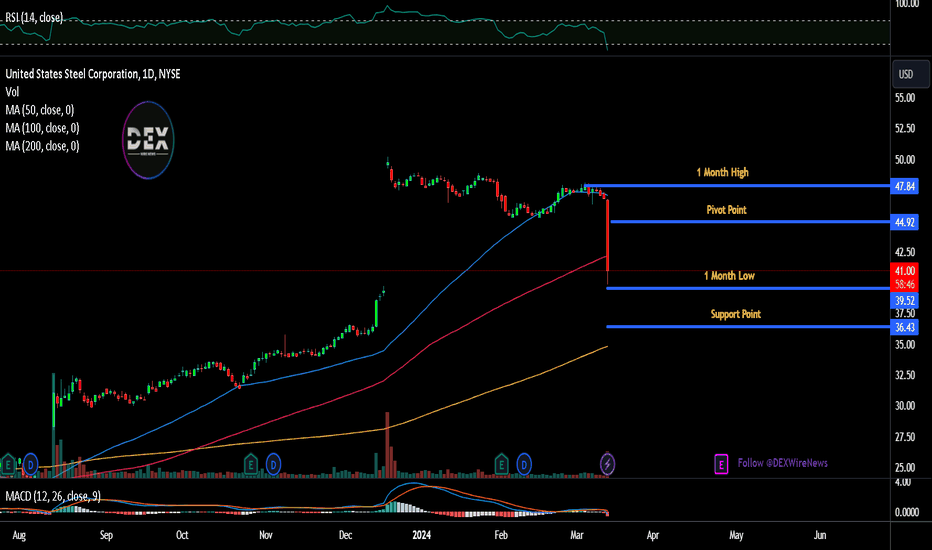Click the purple lightning news icon in March
Viewport: 932px width, 550px height.
coord(607,464)
